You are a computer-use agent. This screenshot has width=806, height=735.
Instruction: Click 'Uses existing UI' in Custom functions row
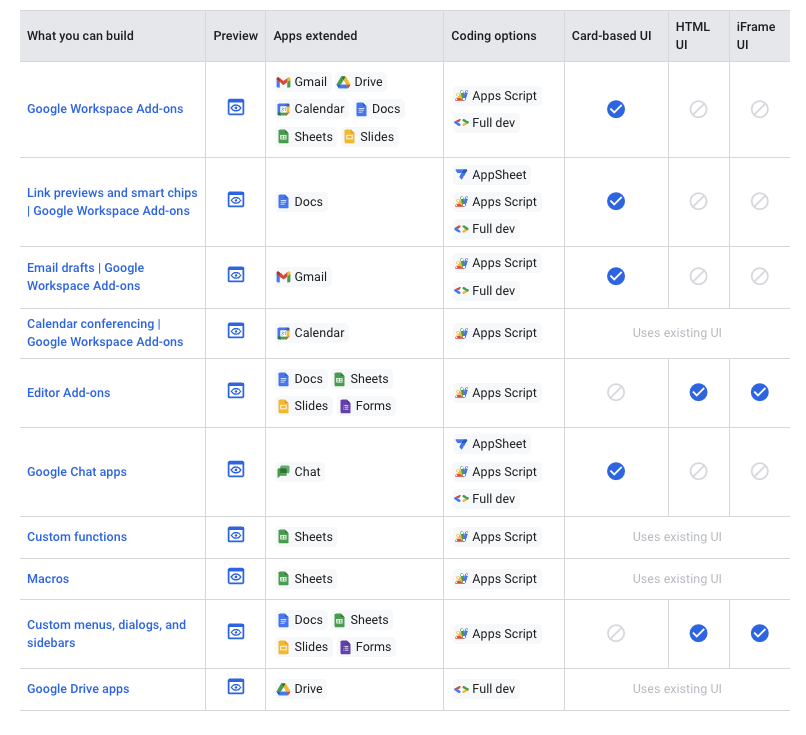coord(677,537)
